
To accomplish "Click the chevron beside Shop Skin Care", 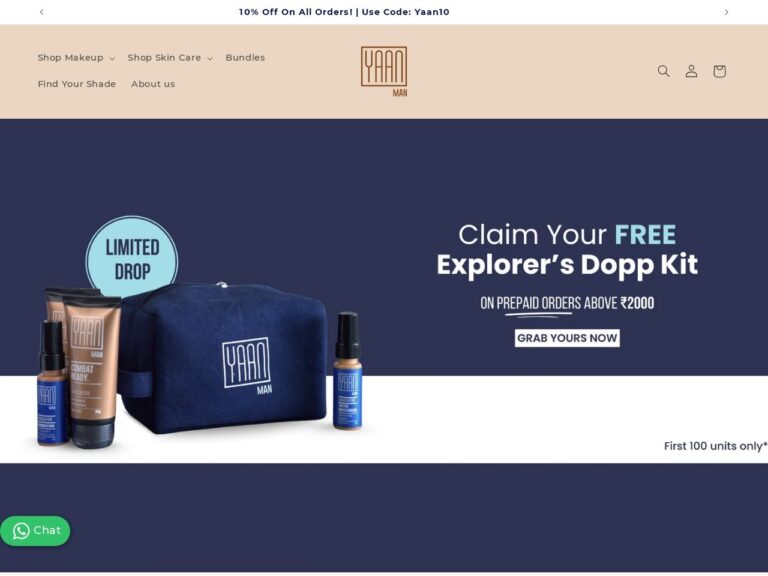I will (x=210, y=58).
